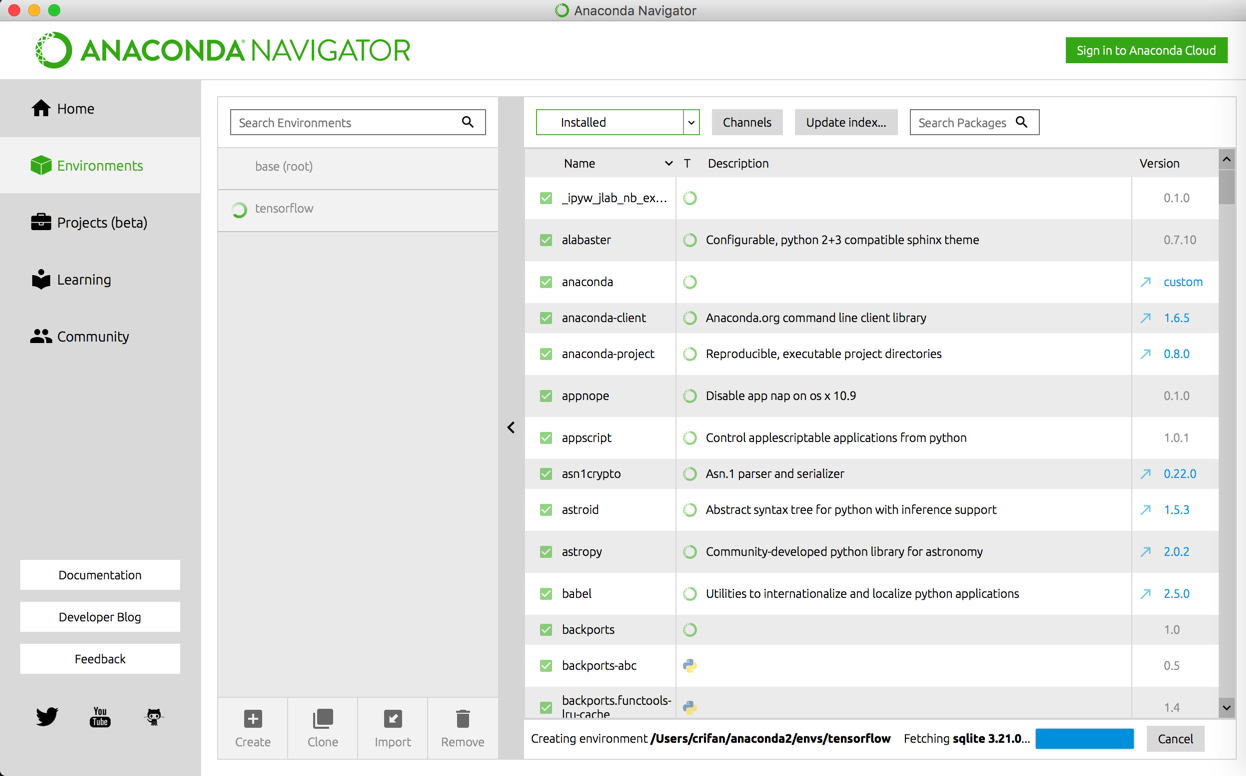This screenshot has width=1246, height=776.
Task: Toggle the anaconda-client checkbox
Action: 546,318
